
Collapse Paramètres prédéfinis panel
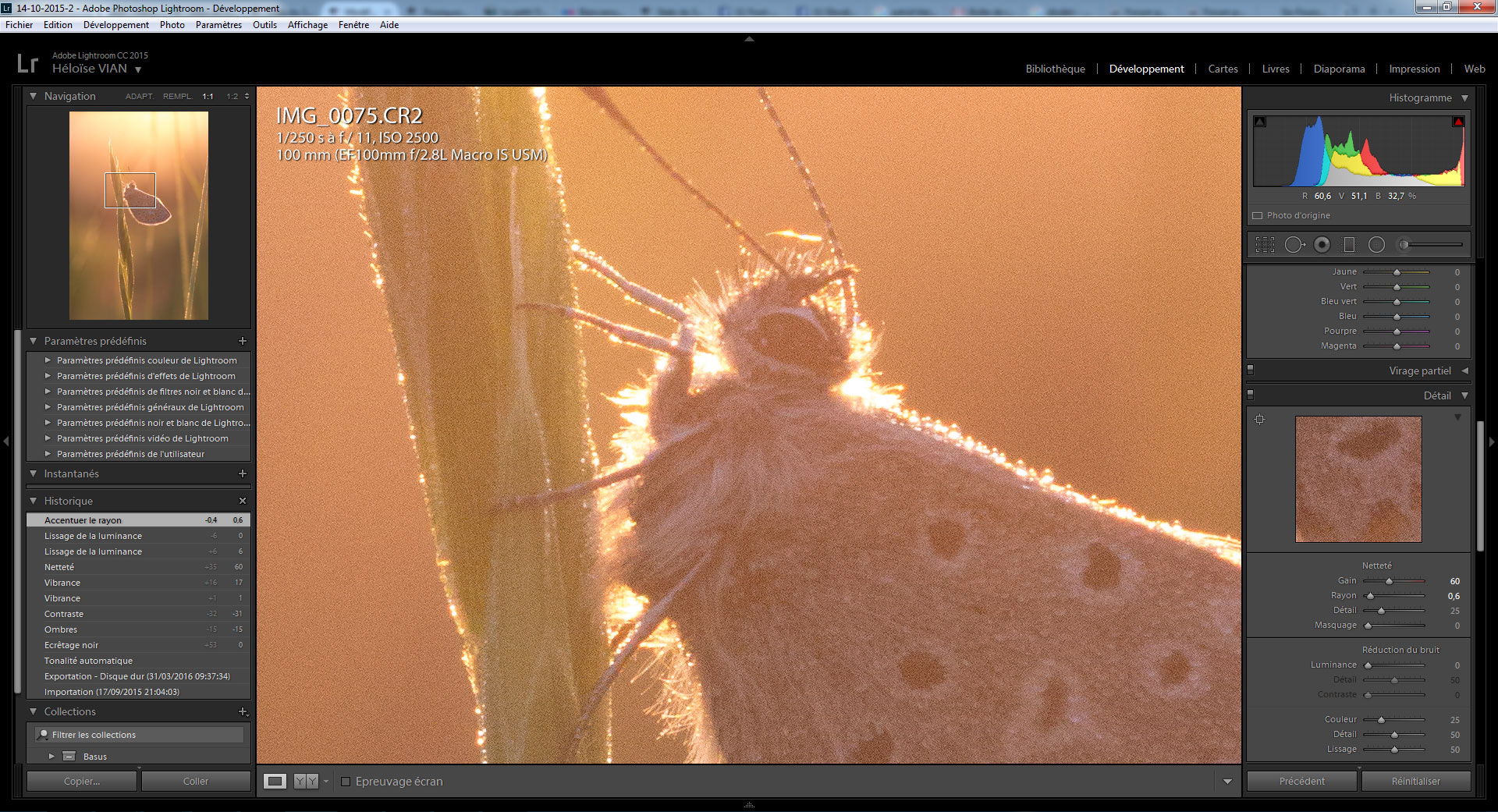point(34,341)
